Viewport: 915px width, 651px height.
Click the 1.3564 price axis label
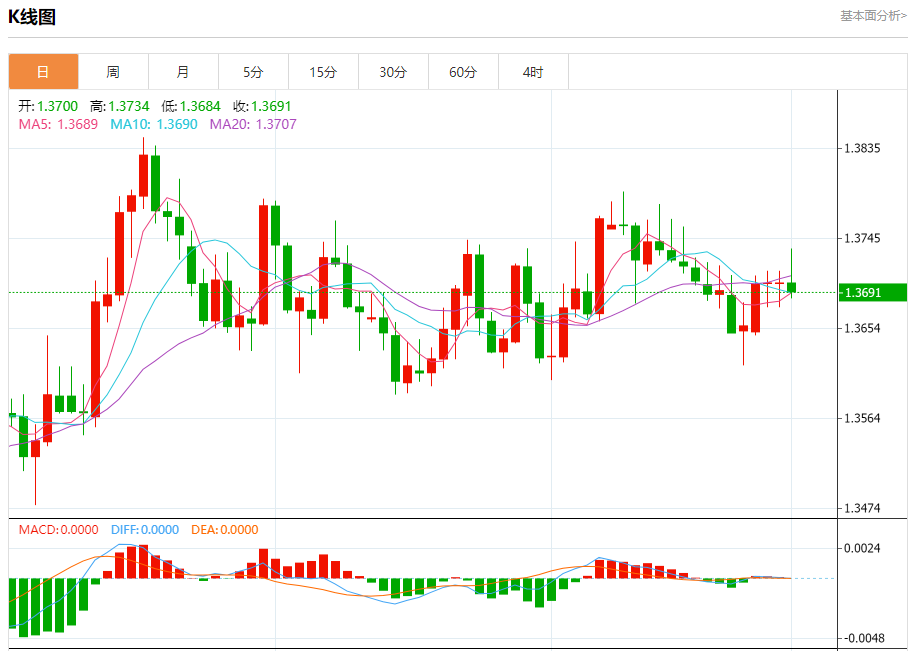862,418
